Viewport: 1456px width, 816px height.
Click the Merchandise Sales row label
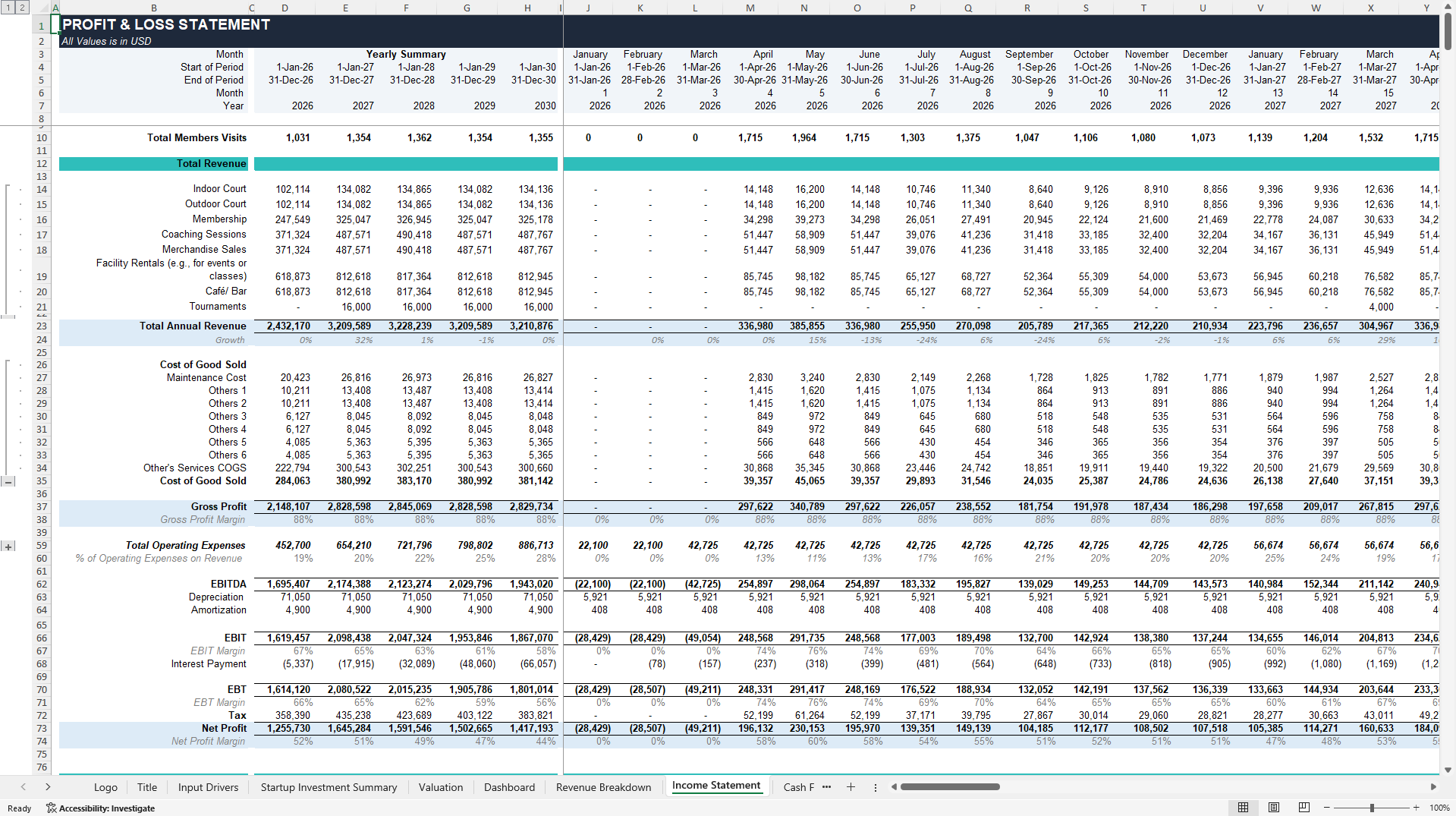click(204, 250)
